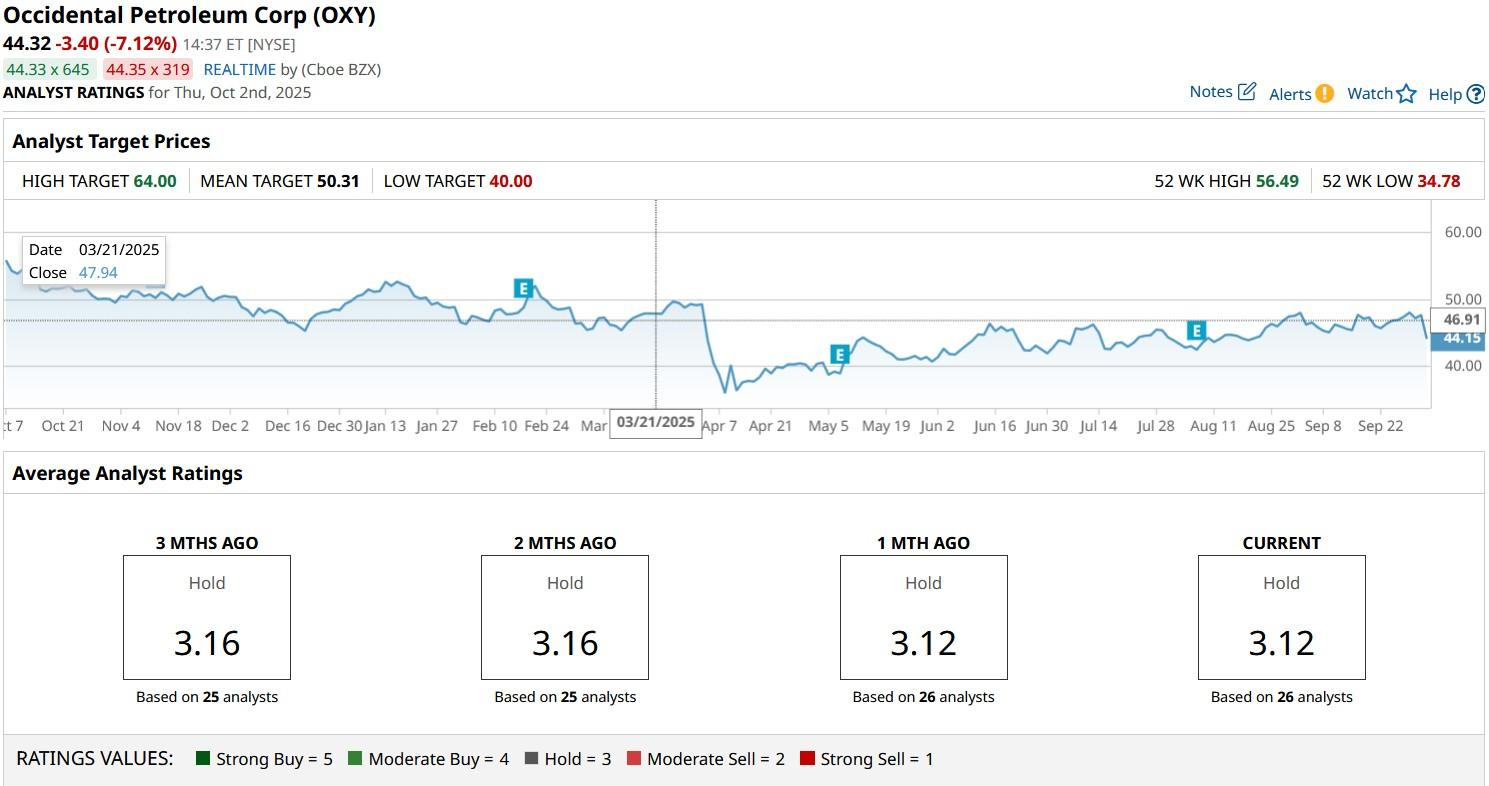This screenshot has height=786, width=1489.
Task: Click the REALTIME link
Action: (240, 70)
